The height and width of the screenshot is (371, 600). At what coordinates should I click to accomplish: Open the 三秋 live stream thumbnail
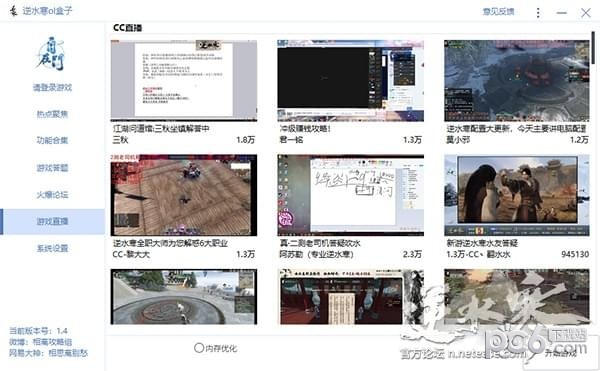coord(184,80)
